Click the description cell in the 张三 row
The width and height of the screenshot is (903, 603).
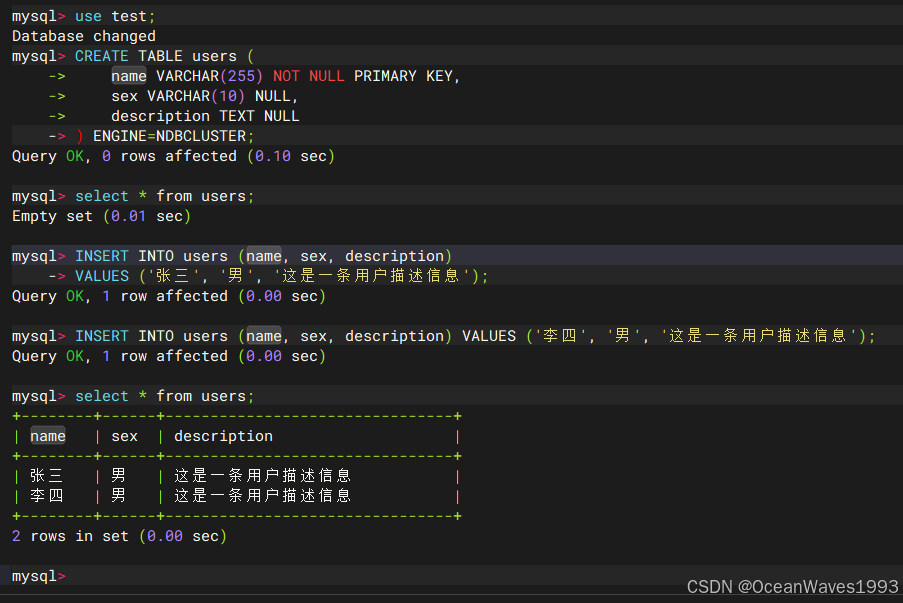click(x=263, y=476)
